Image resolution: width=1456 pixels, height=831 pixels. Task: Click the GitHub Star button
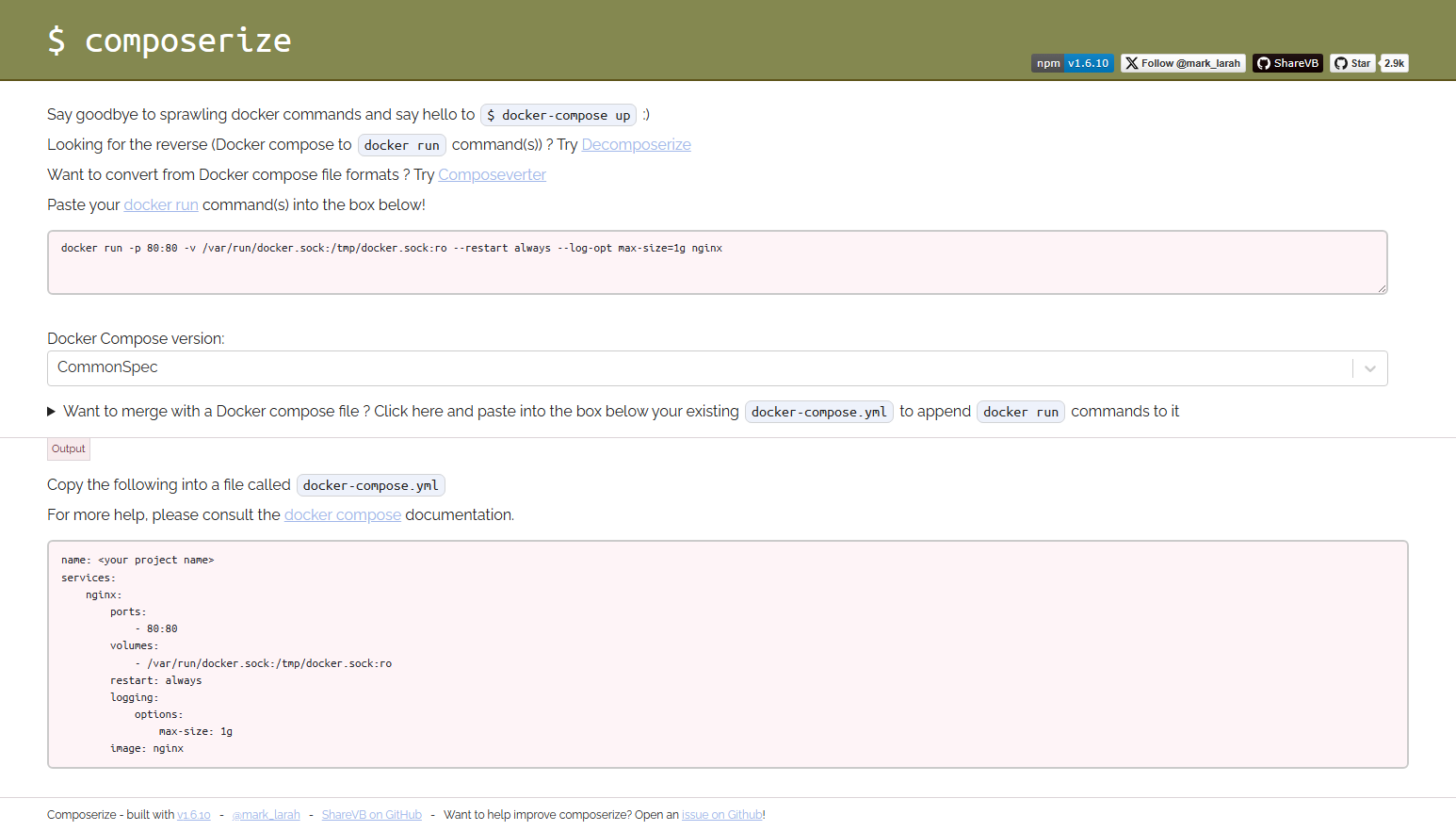tap(1352, 63)
